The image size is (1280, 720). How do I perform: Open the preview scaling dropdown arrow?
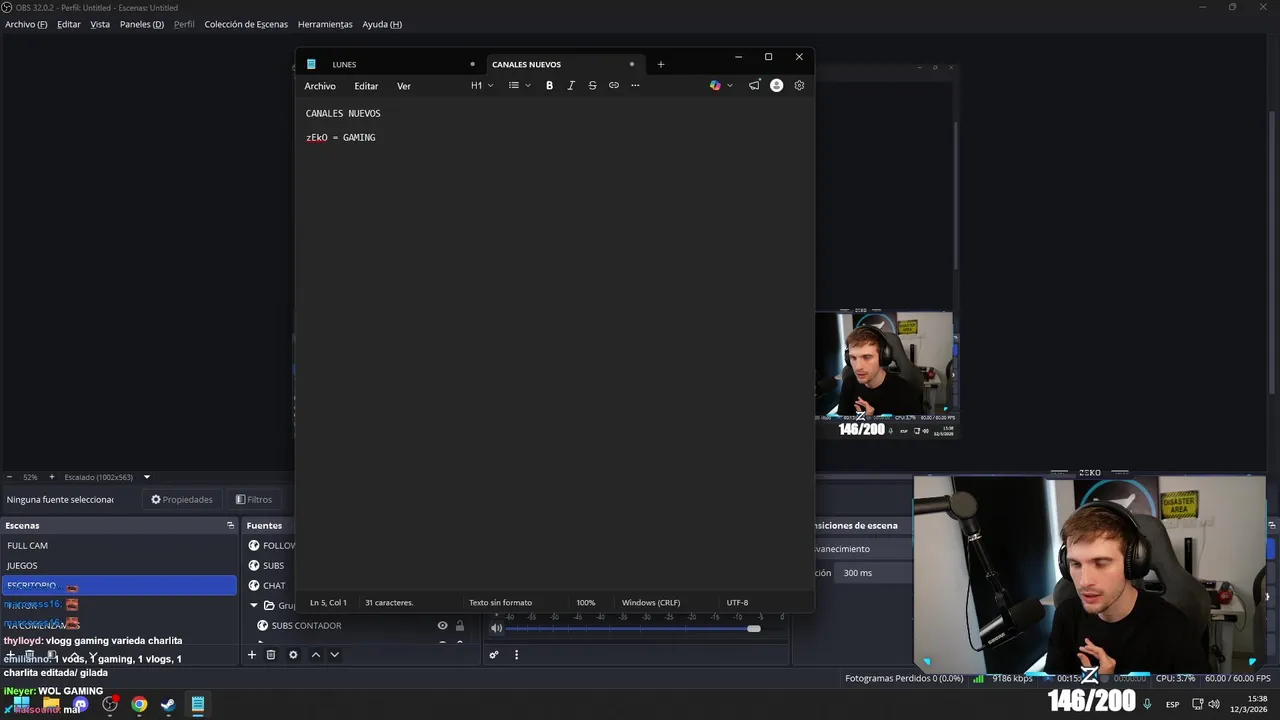click(146, 477)
